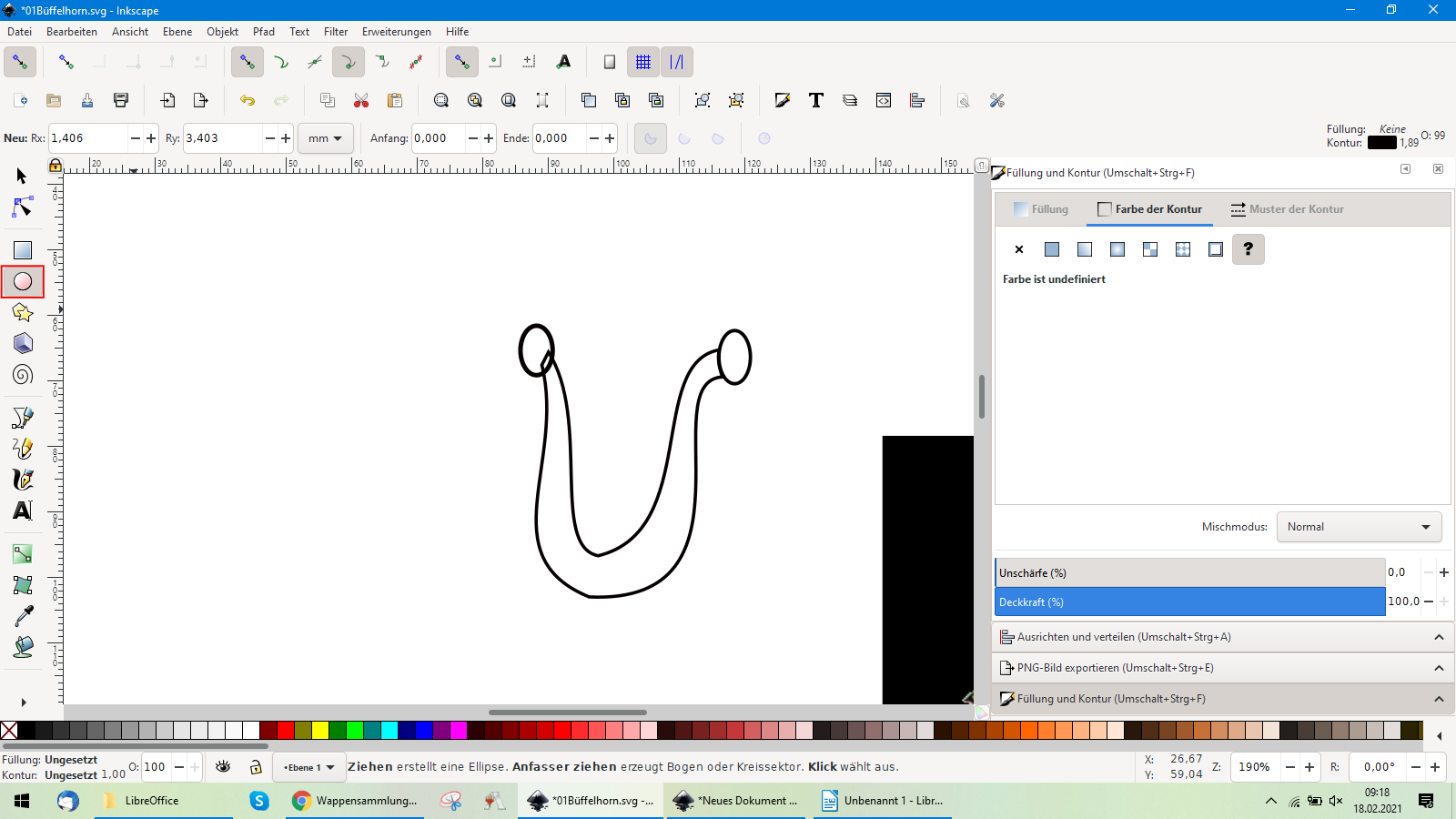Toggle layer visibility eye icon
1456x819 pixels.
[x=223, y=767]
